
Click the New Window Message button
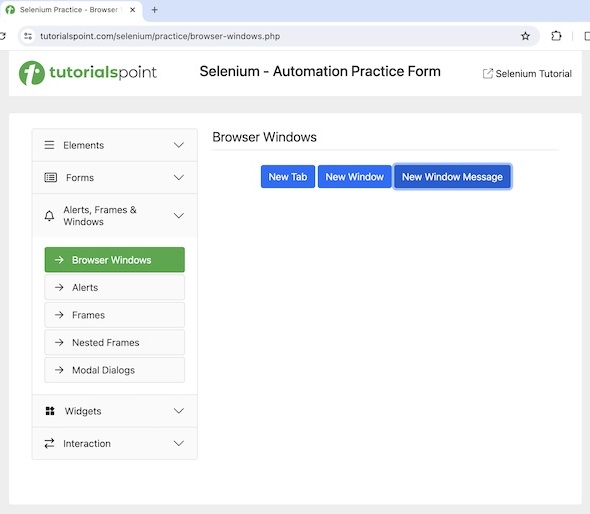[452, 176]
